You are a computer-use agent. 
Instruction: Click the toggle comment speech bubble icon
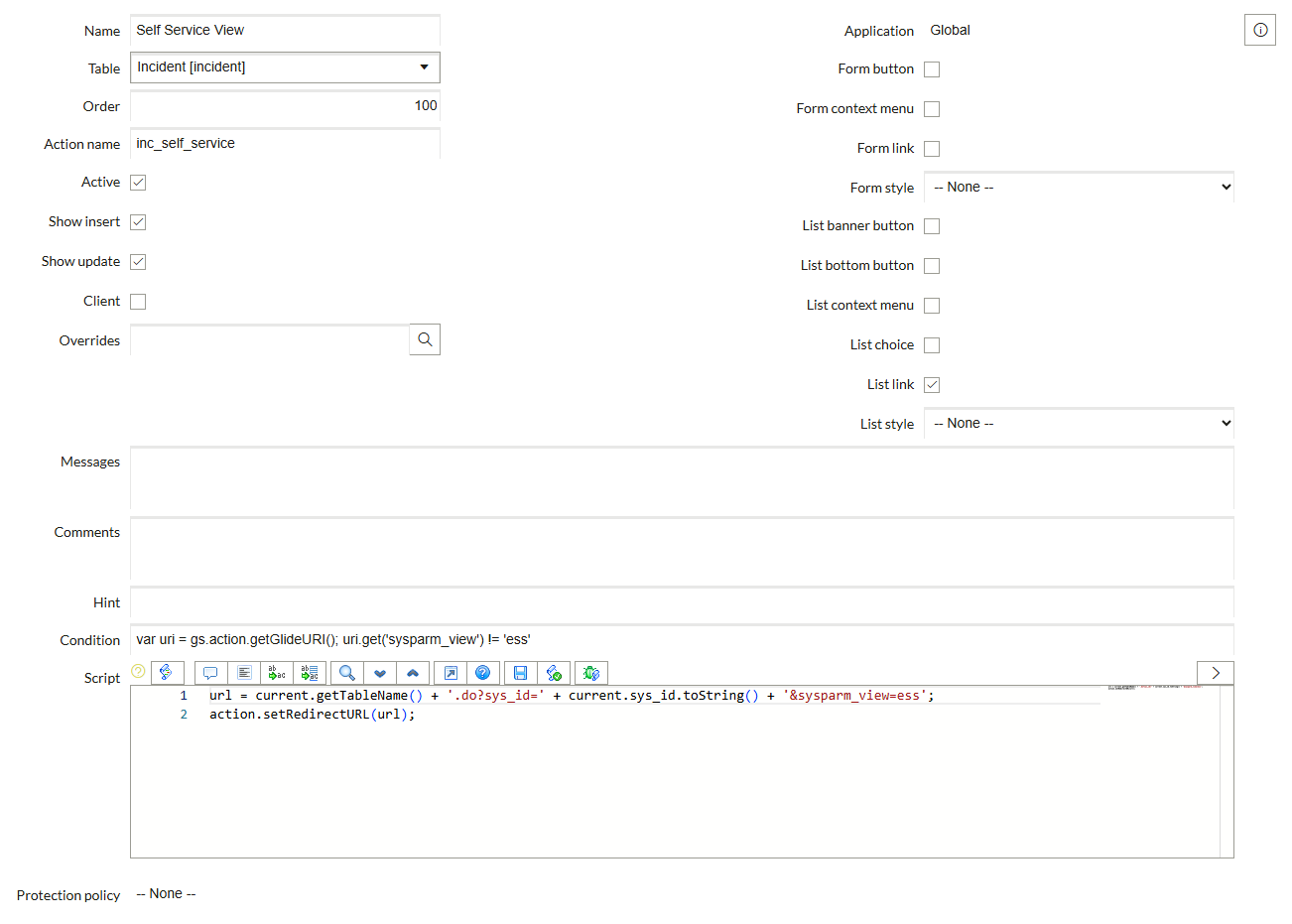coord(210,673)
